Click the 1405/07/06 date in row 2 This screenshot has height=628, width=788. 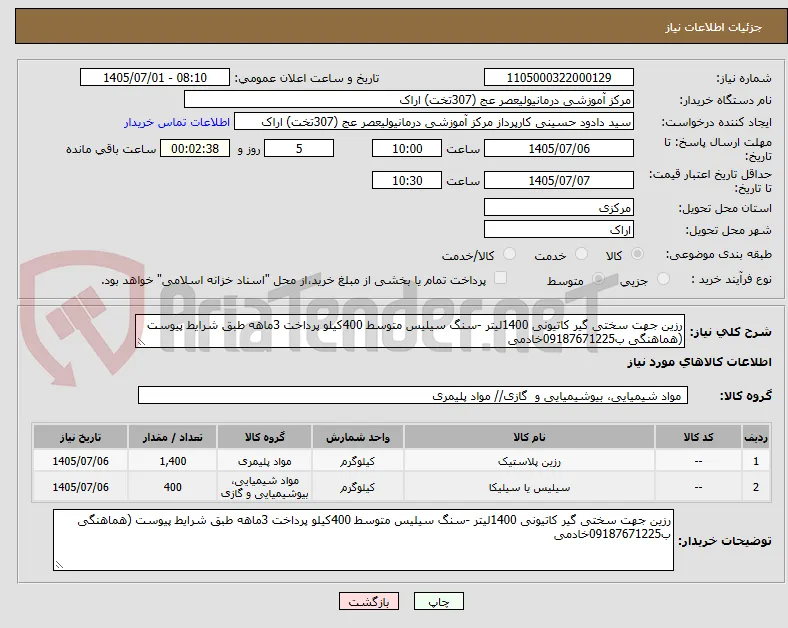pyautogui.click(x=80, y=487)
